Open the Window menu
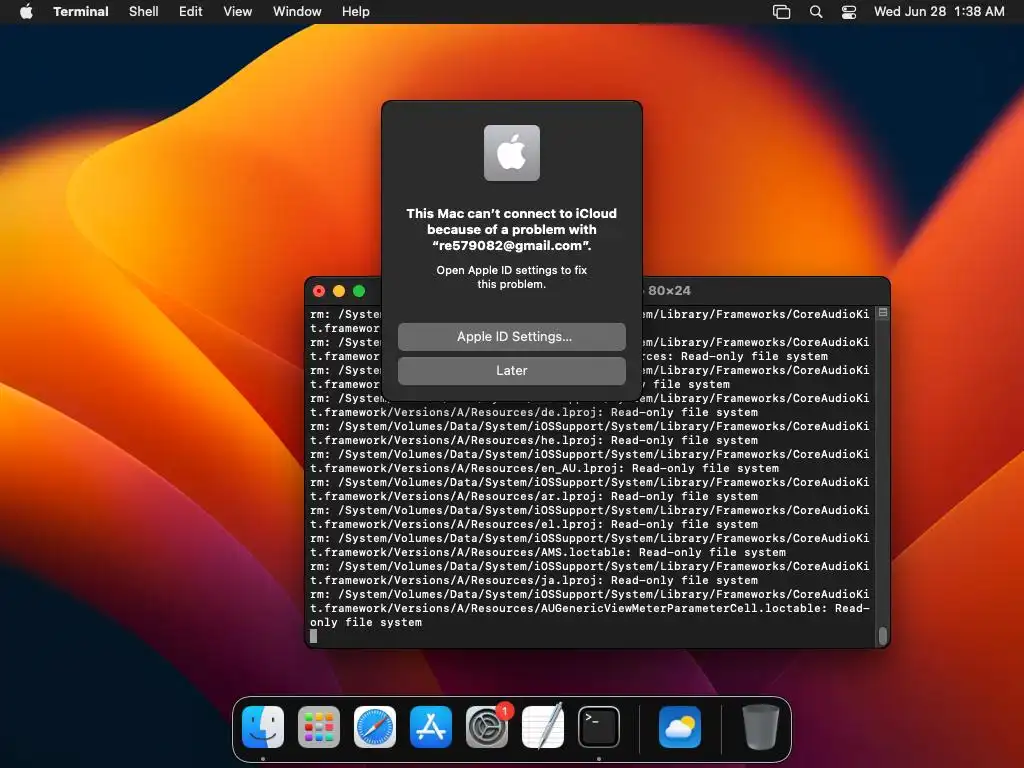 coord(297,12)
